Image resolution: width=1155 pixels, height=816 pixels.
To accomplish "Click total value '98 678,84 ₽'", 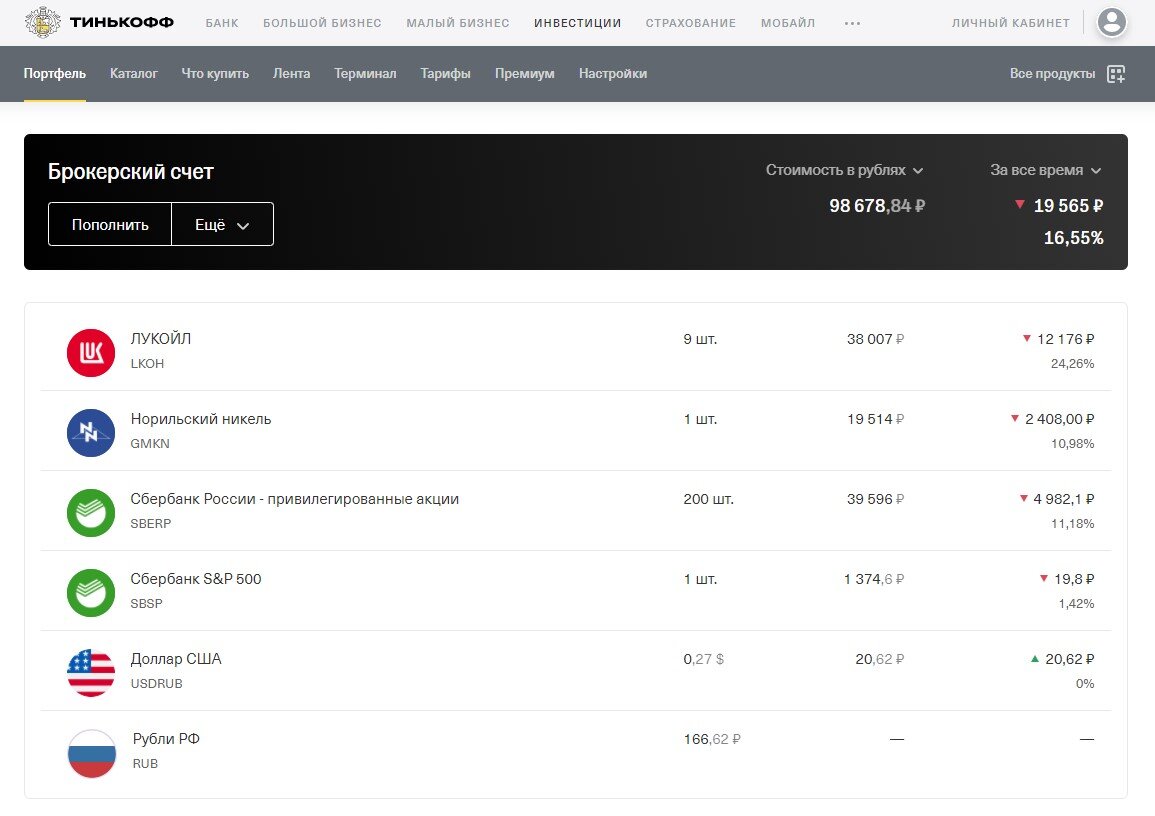I will coord(877,205).
